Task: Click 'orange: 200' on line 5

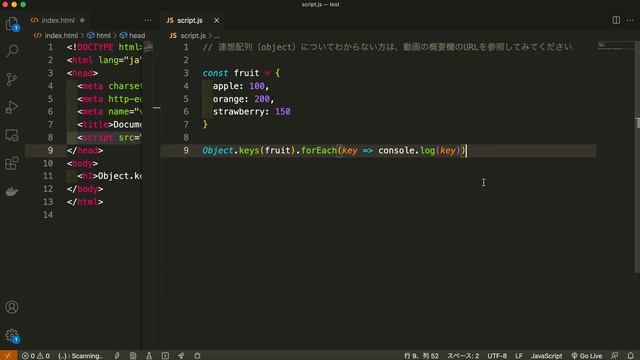Action: pyautogui.click(x=241, y=99)
